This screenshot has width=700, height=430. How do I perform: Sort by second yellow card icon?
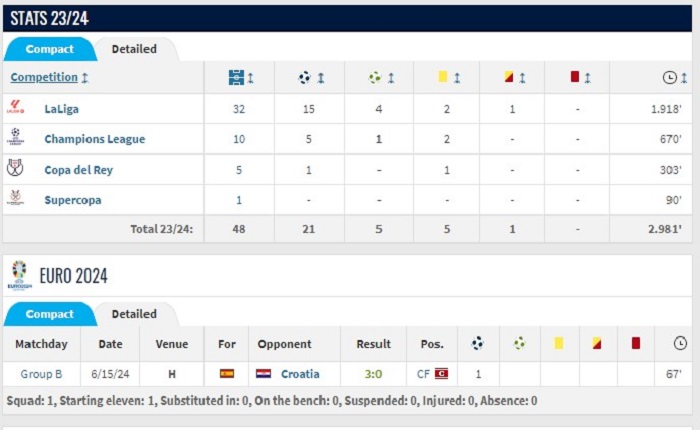coord(508,77)
